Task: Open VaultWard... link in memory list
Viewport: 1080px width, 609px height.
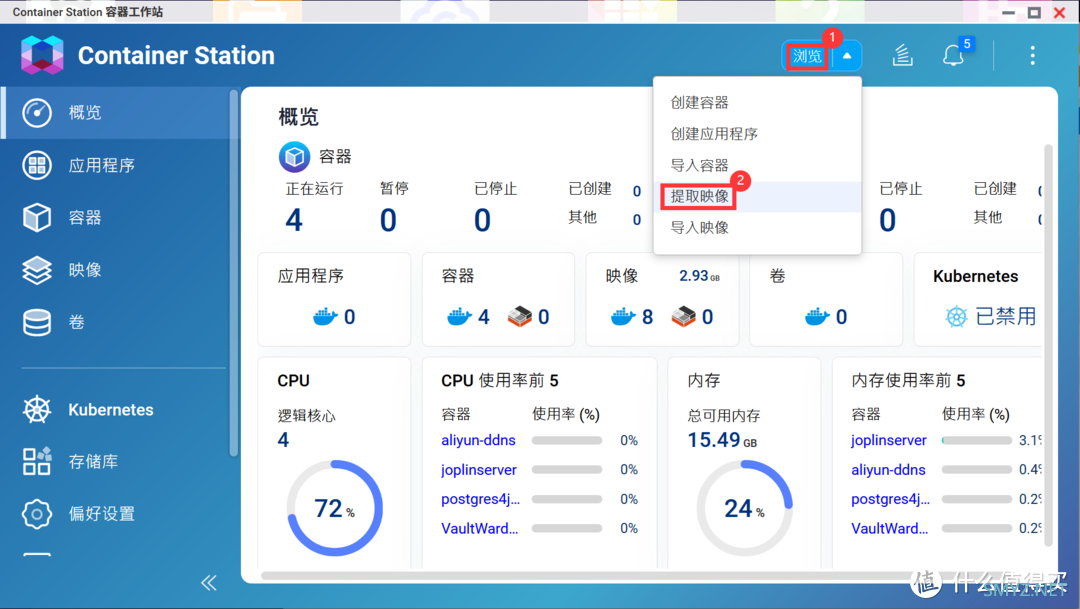Action: pos(889,529)
